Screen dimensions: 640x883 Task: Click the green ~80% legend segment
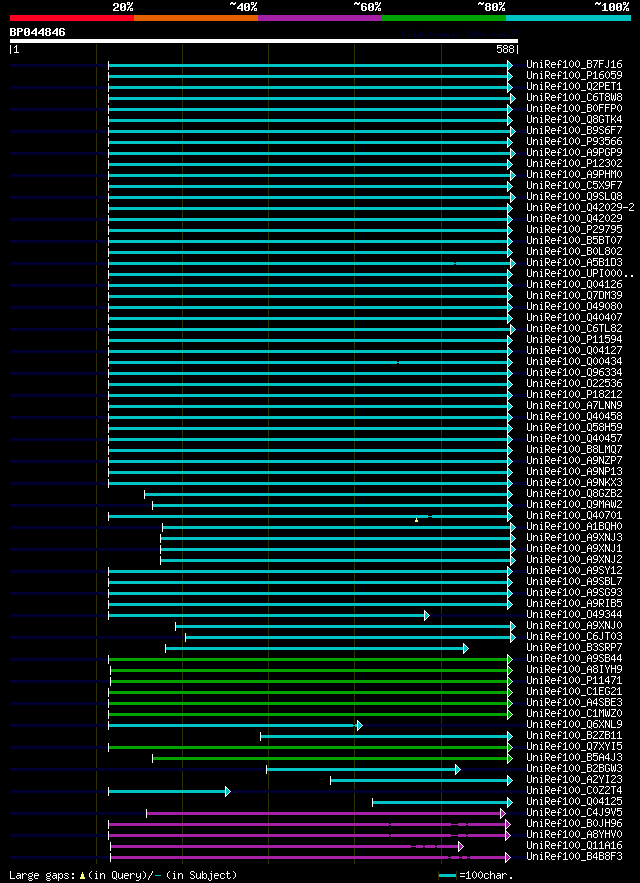click(444, 18)
